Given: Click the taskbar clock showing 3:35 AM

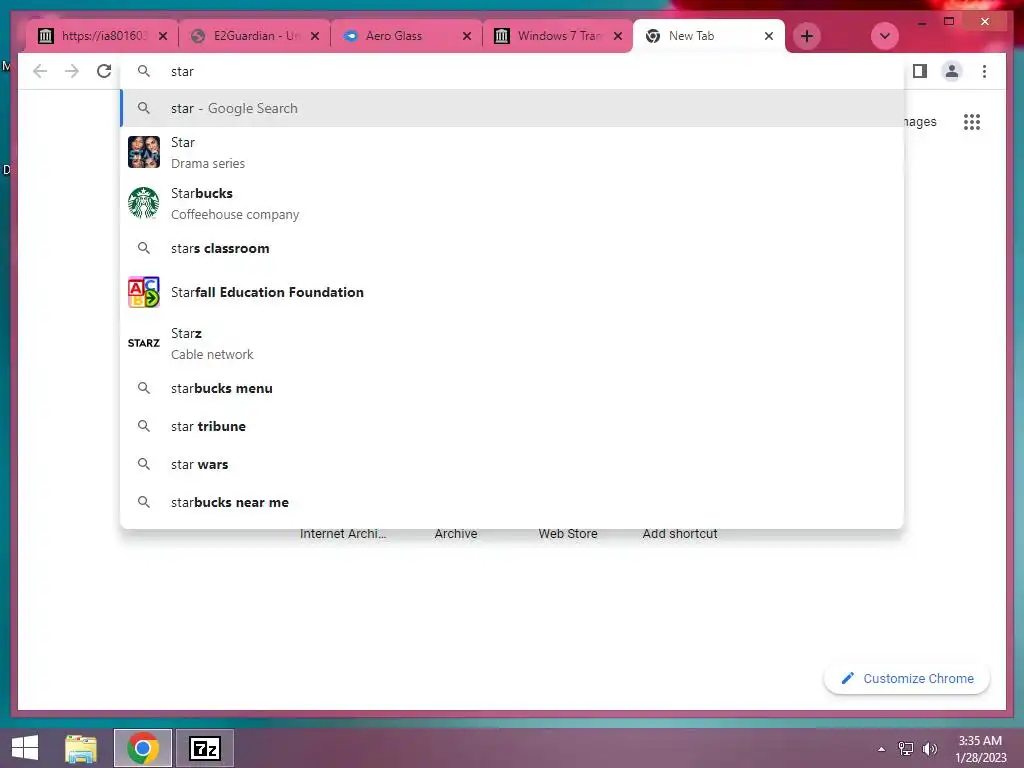Looking at the screenshot, I should point(980,749).
